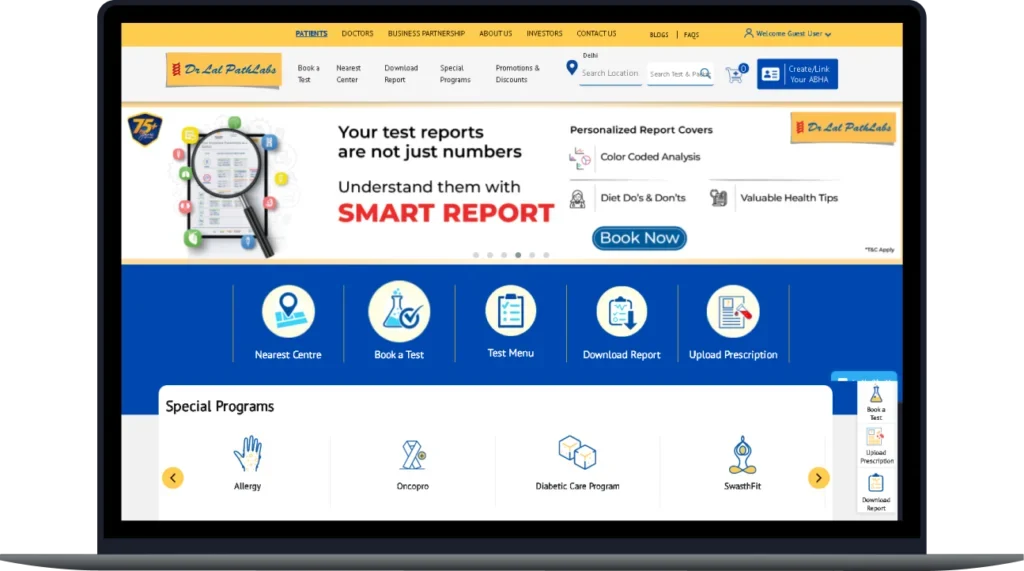Select the first banner carousel dot
This screenshot has width=1024, height=571.
[x=476, y=255]
